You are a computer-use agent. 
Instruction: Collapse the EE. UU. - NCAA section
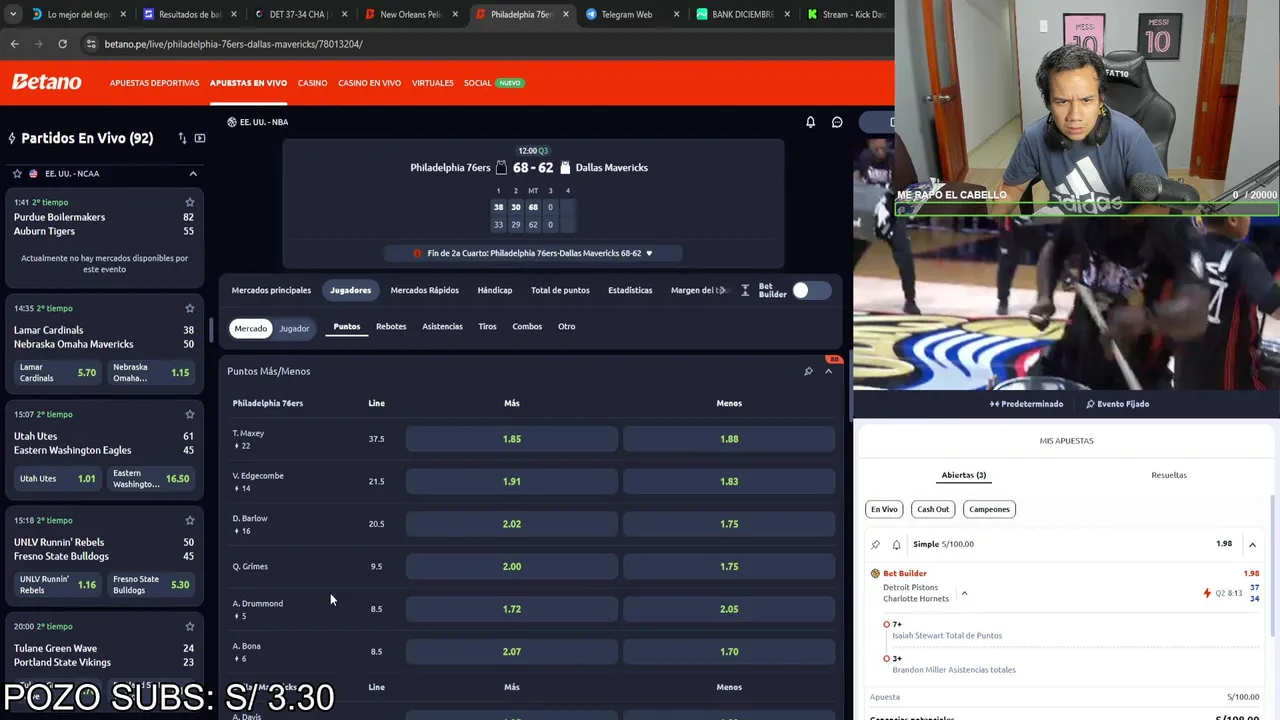pyautogui.click(x=193, y=173)
